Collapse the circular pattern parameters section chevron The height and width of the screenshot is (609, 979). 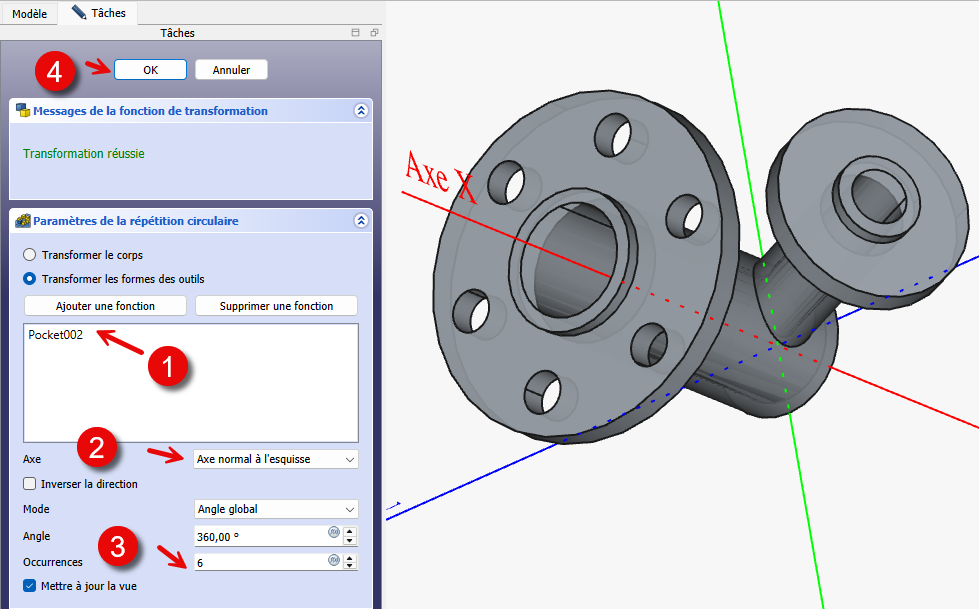(361, 221)
